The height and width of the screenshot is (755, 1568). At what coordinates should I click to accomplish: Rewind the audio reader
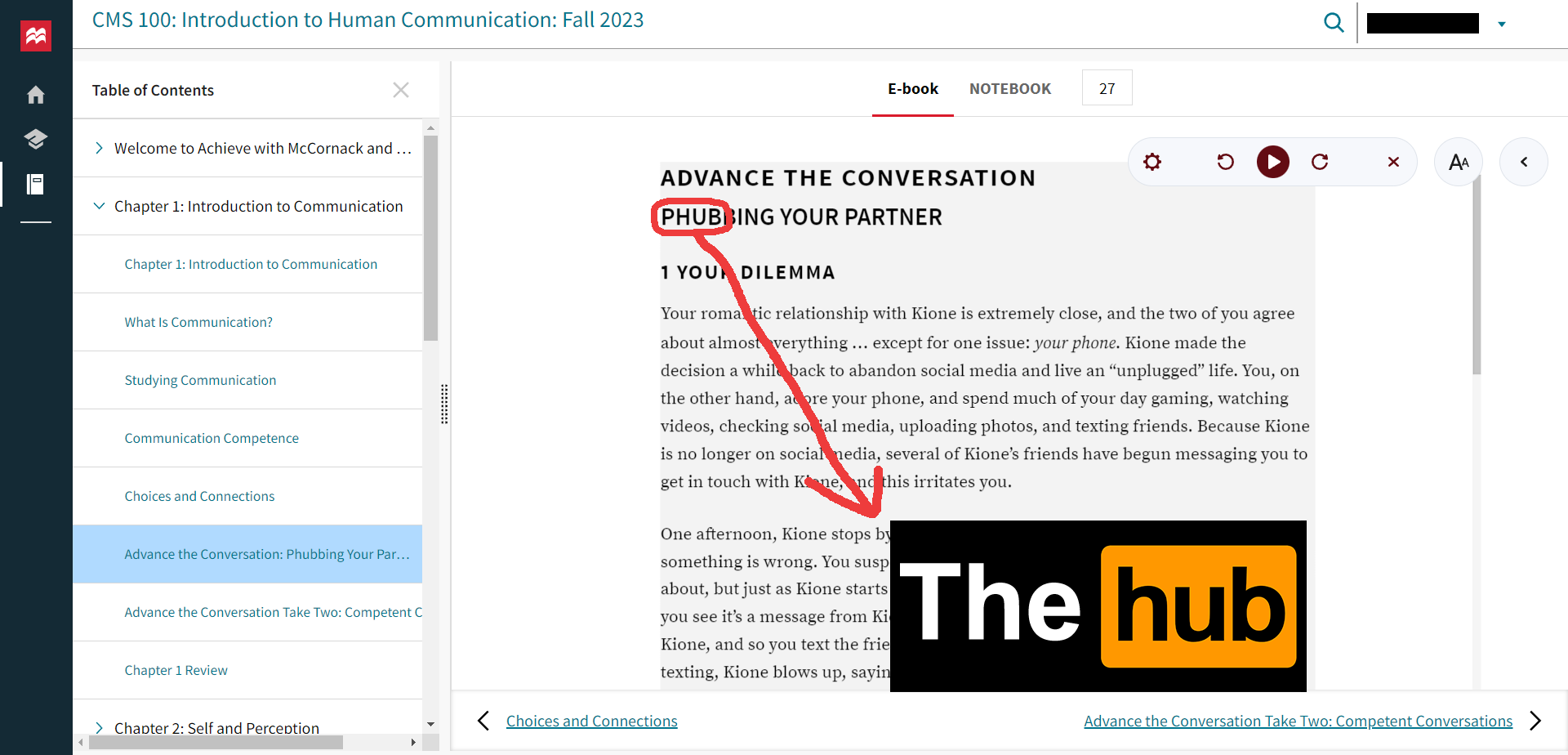pos(1225,162)
